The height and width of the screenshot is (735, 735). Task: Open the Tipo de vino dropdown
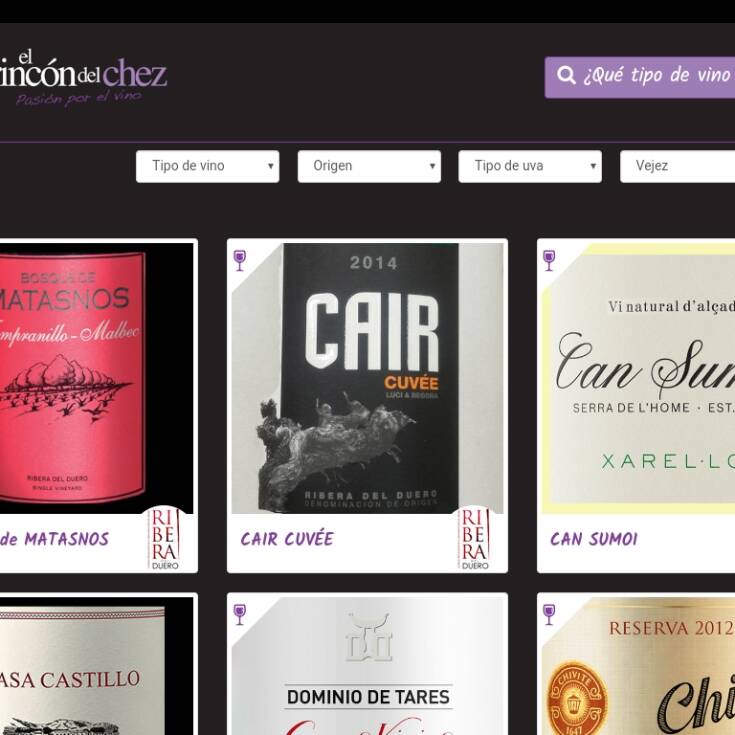(x=208, y=166)
